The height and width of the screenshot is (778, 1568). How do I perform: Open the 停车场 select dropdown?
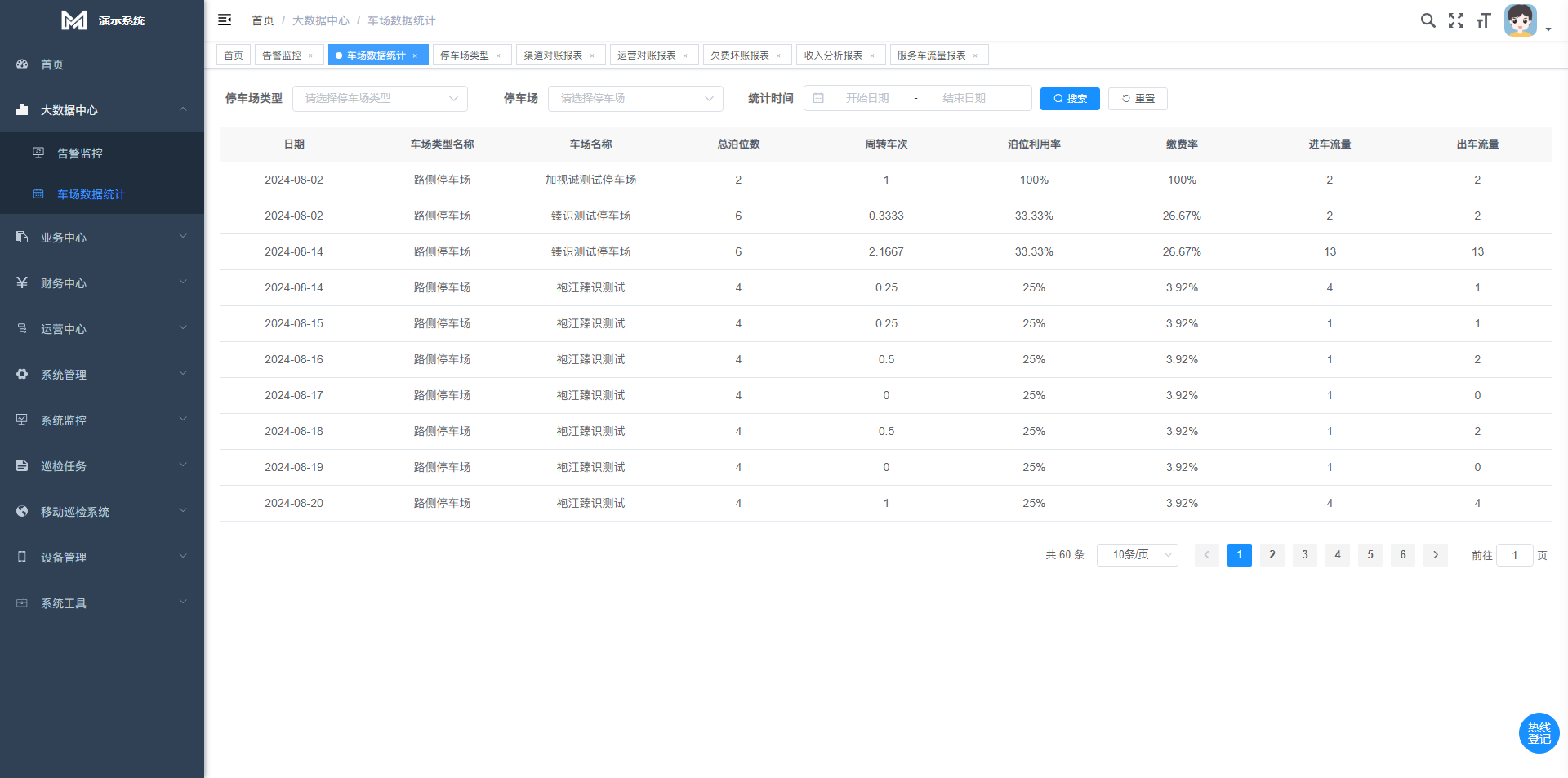point(635,98)
